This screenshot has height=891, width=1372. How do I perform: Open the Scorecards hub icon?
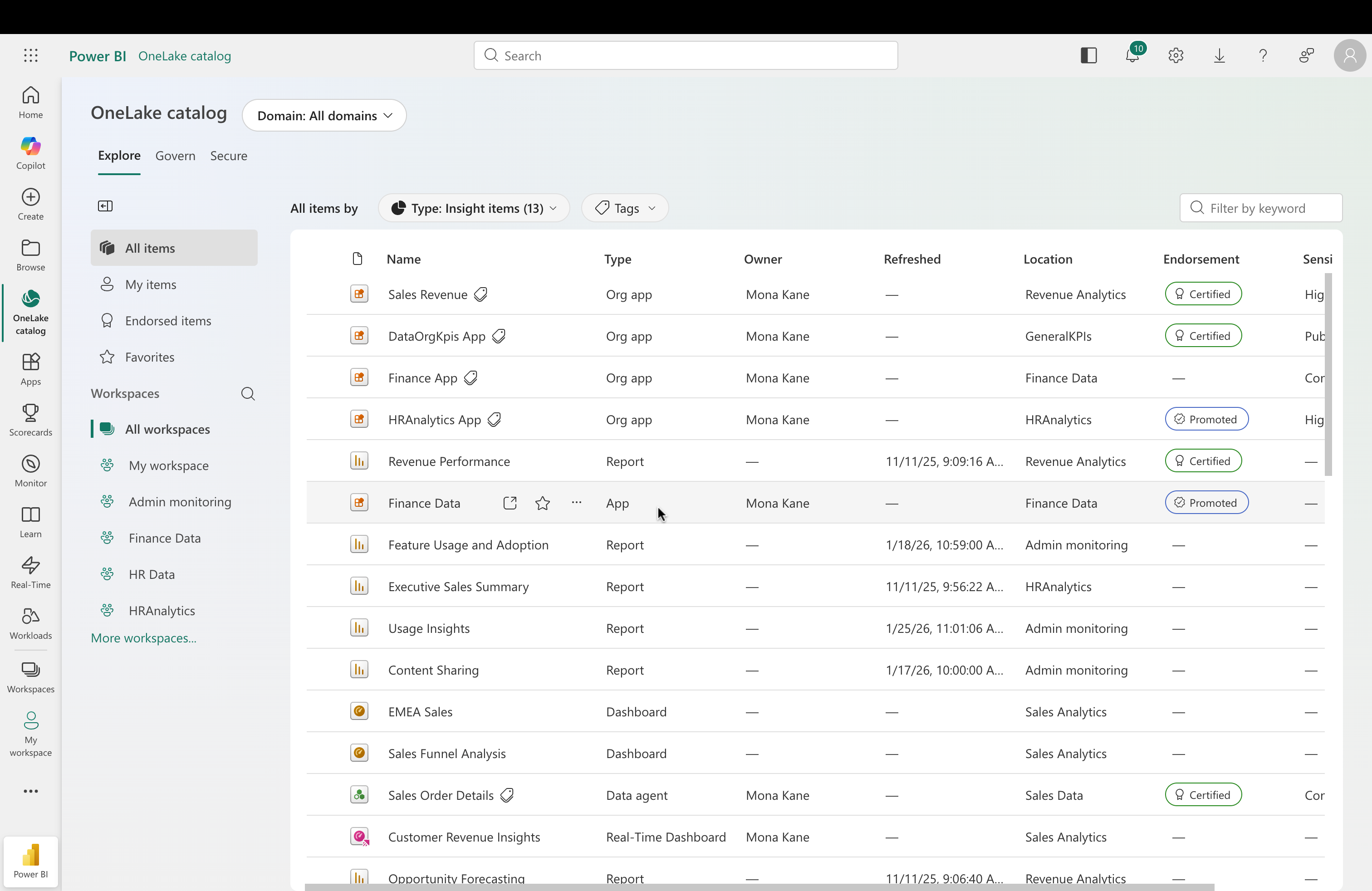click(30, 418)
